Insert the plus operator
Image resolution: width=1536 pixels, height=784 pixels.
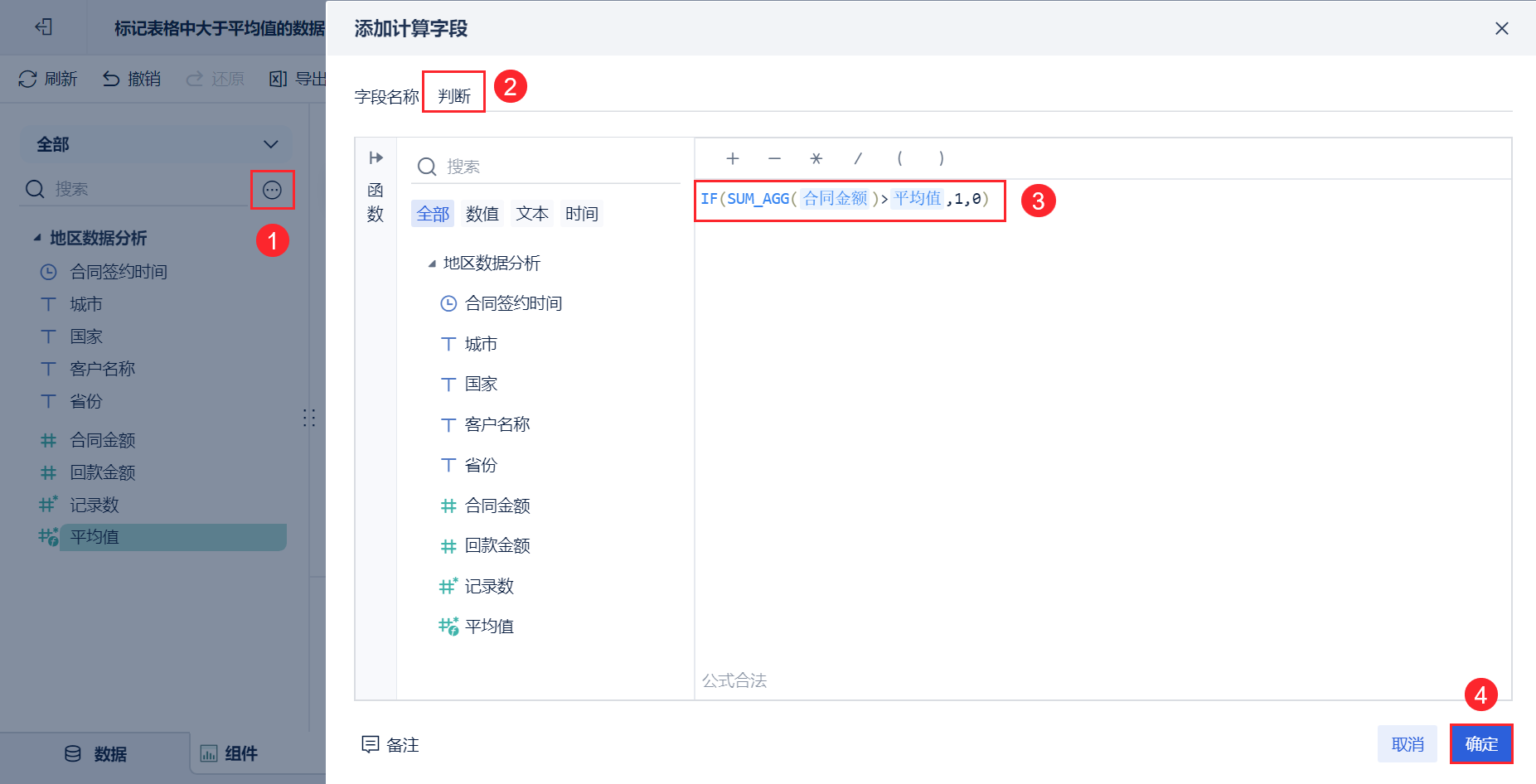[x=733, y=158]
